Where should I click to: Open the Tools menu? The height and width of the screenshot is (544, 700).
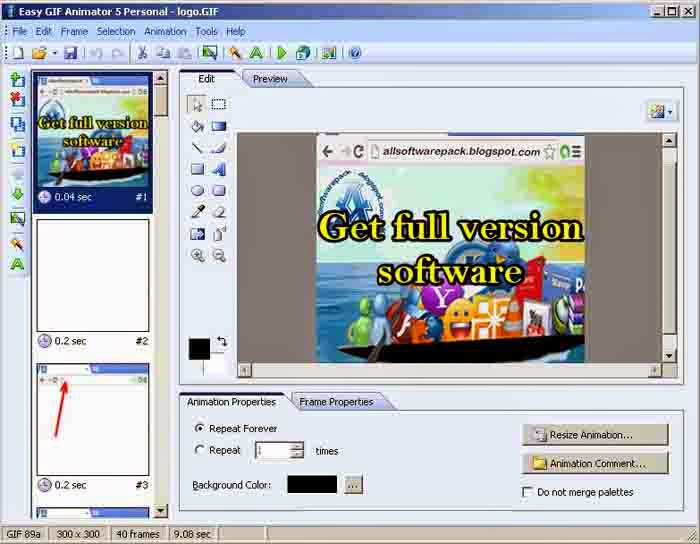tap(206, 31)
